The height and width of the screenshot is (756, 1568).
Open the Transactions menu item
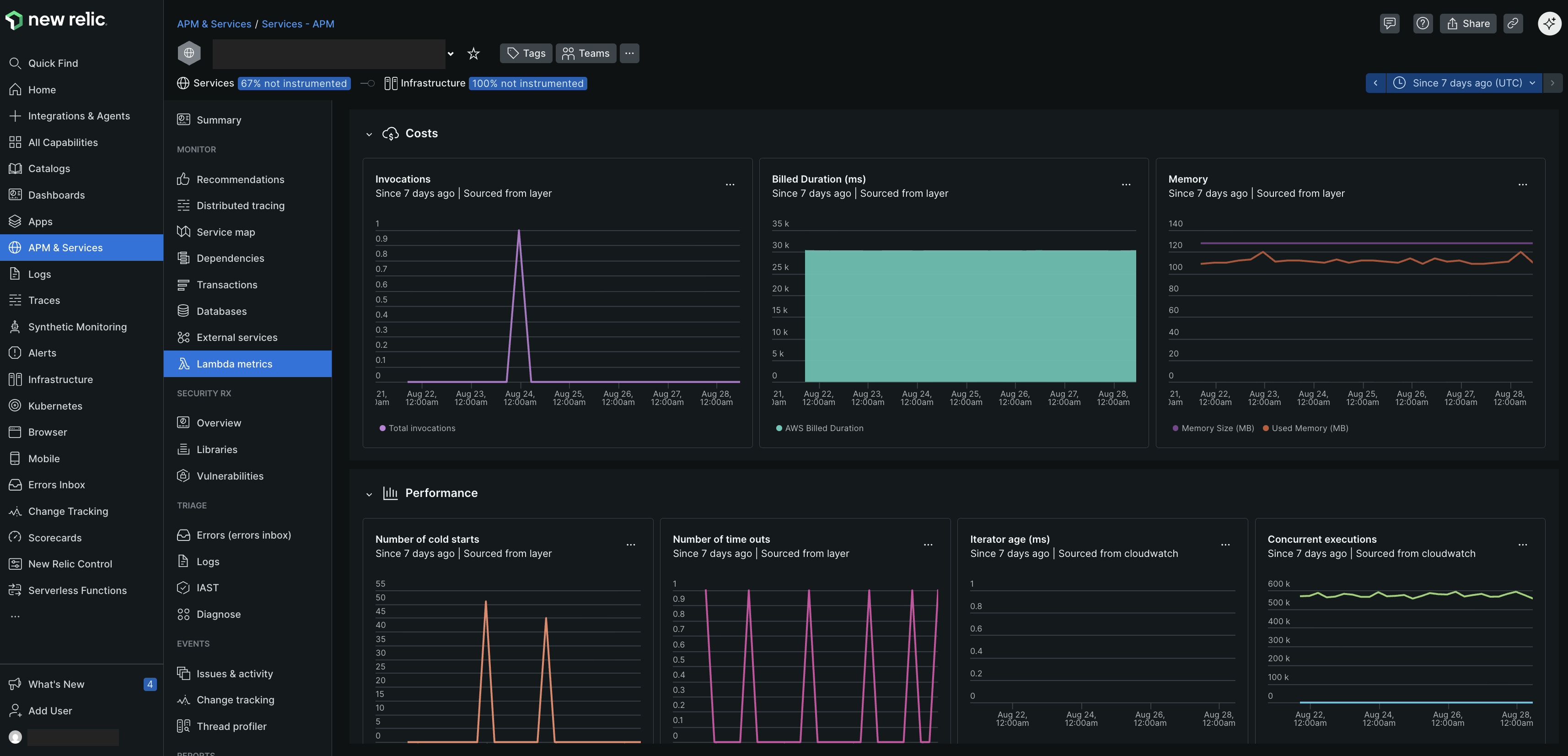pyautogui.click(x=226, y=285)
